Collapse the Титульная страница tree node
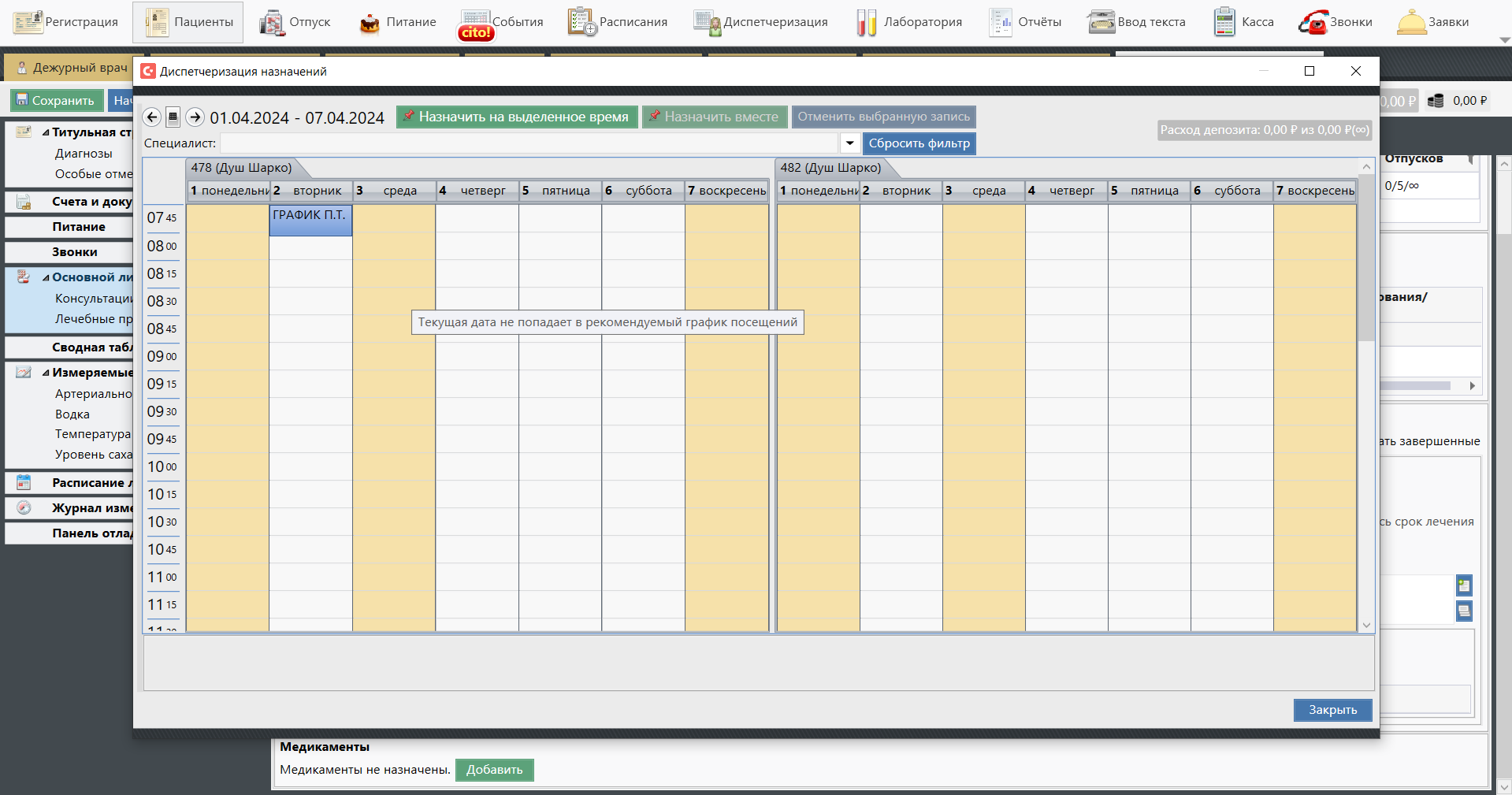 (46, 133)
